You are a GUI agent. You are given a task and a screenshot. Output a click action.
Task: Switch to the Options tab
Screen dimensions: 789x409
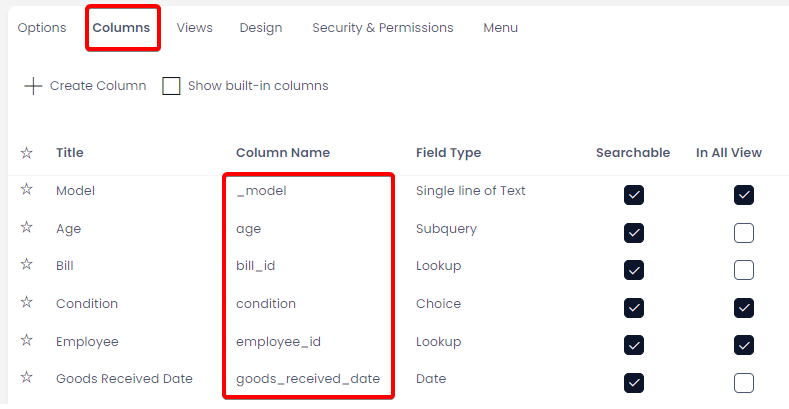click(x=42, y=28)
